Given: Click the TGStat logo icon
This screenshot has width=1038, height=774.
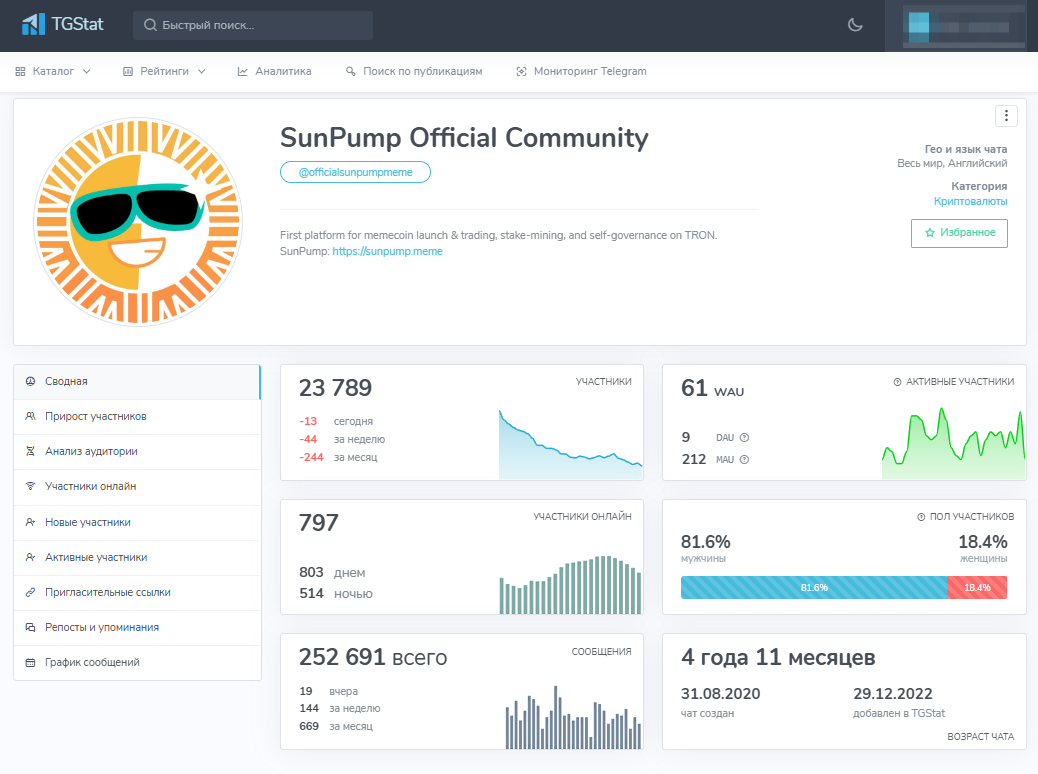Looking at the screenshot, I should pyautogui.click(x=33, y=24).
